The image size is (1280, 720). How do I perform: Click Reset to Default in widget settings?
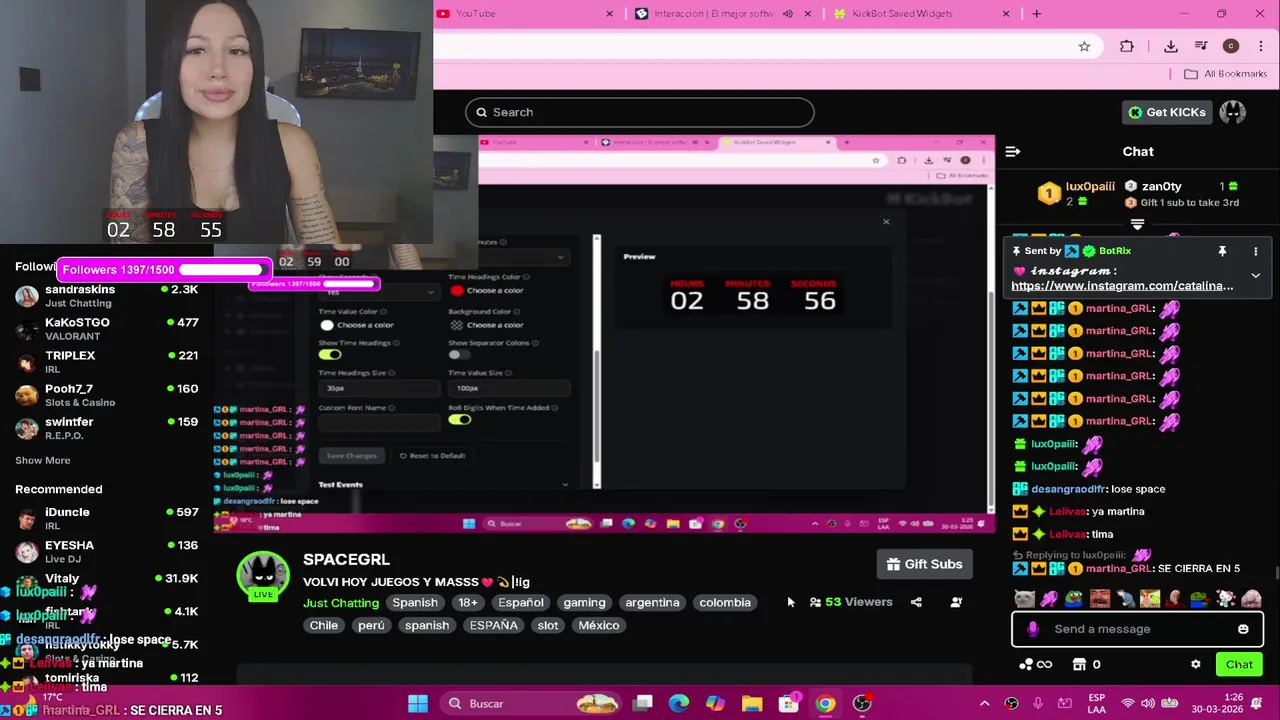pyautogui.click(x=432, y=456)
